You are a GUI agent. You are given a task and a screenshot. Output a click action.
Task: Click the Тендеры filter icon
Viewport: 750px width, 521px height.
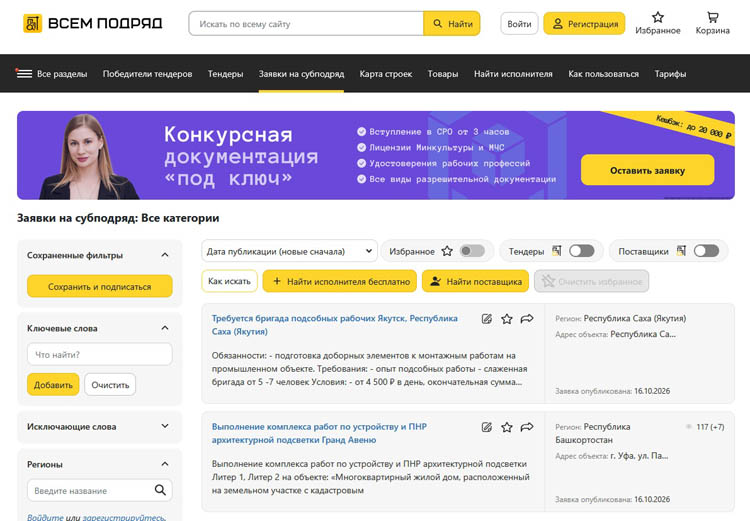point(556,251)
